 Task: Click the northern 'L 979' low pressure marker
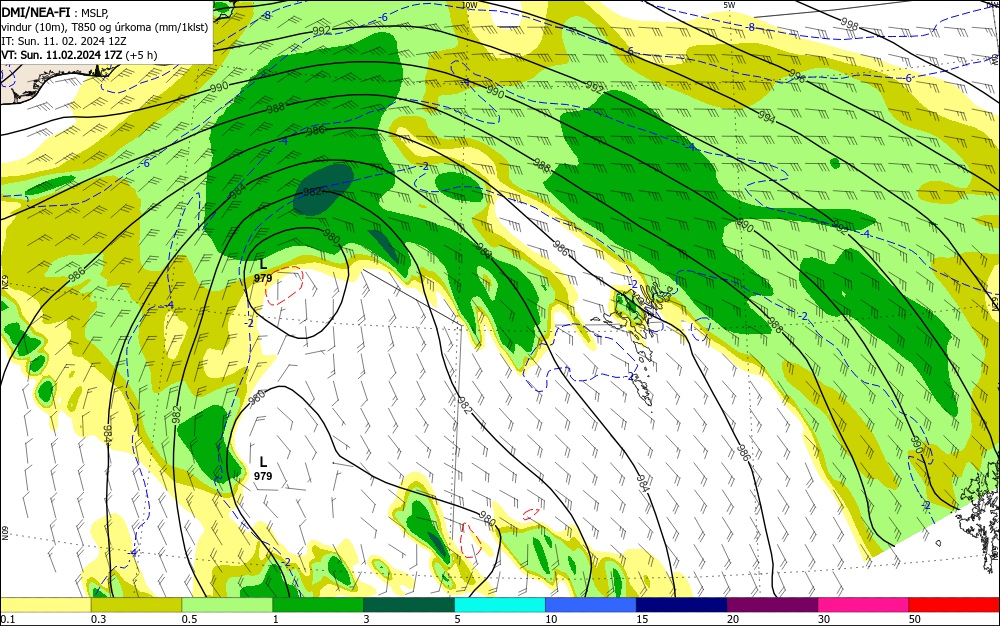click(263, 271)
